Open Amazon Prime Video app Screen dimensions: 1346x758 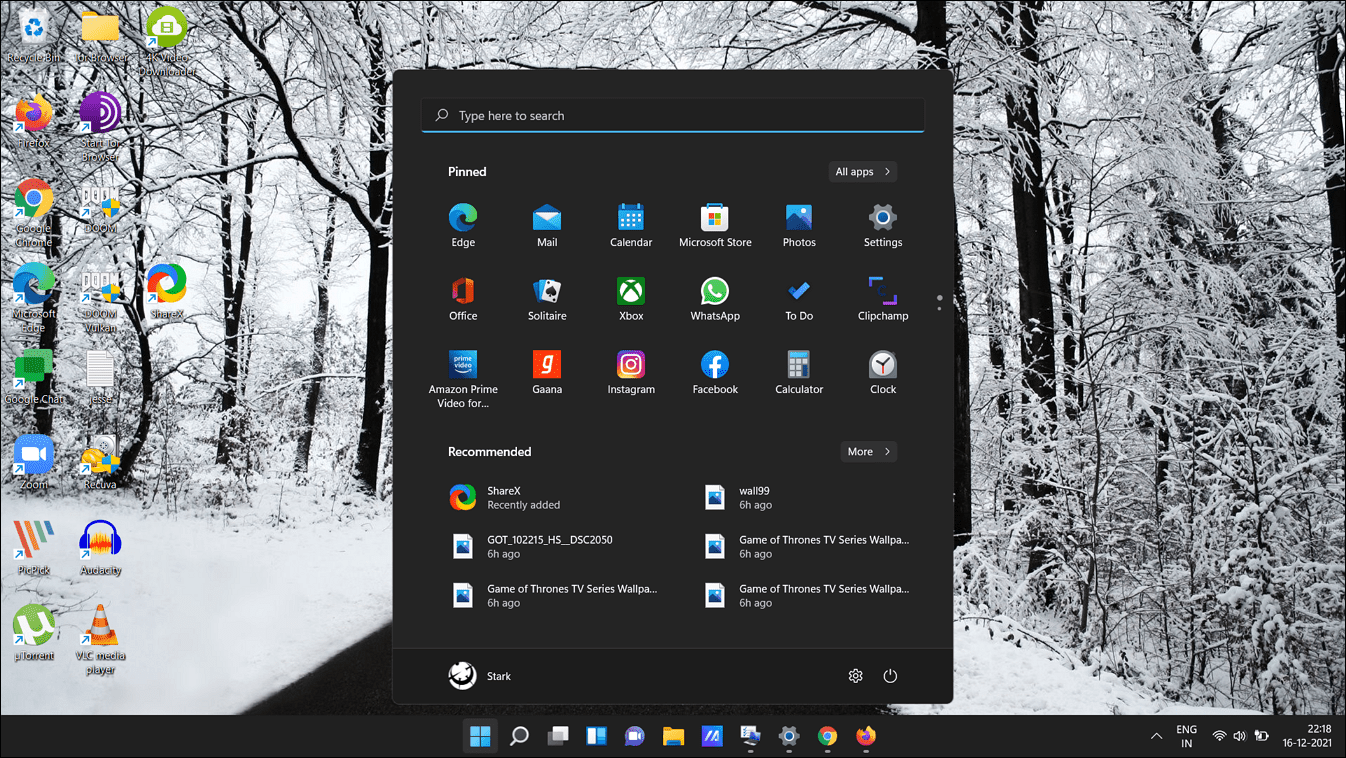tap(463, 379)
